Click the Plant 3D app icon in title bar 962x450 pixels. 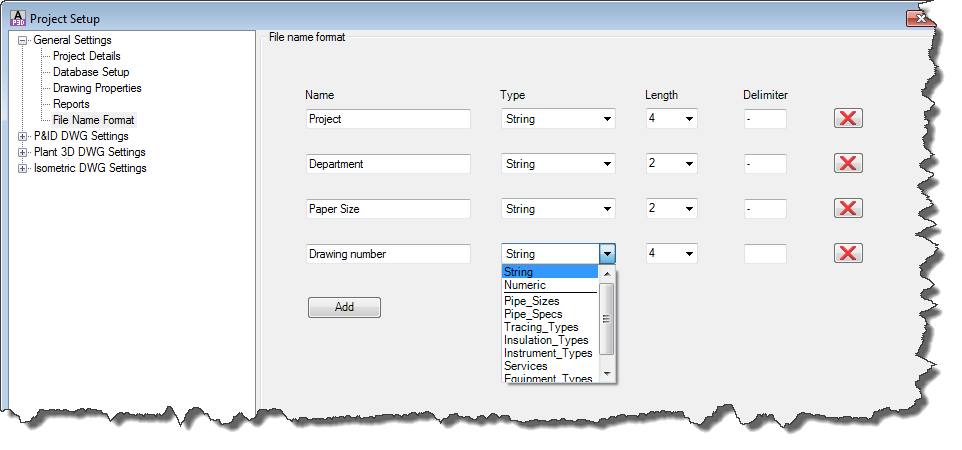[x=18, y=18]
